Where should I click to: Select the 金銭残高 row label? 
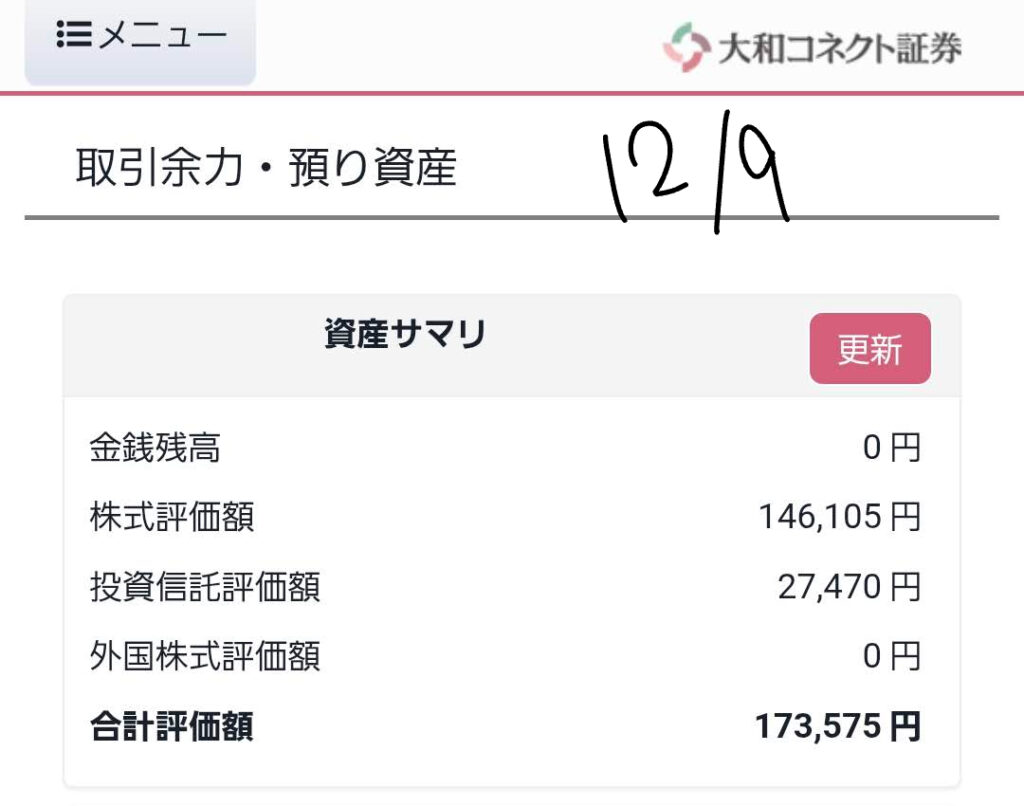(x=155, y=448)
